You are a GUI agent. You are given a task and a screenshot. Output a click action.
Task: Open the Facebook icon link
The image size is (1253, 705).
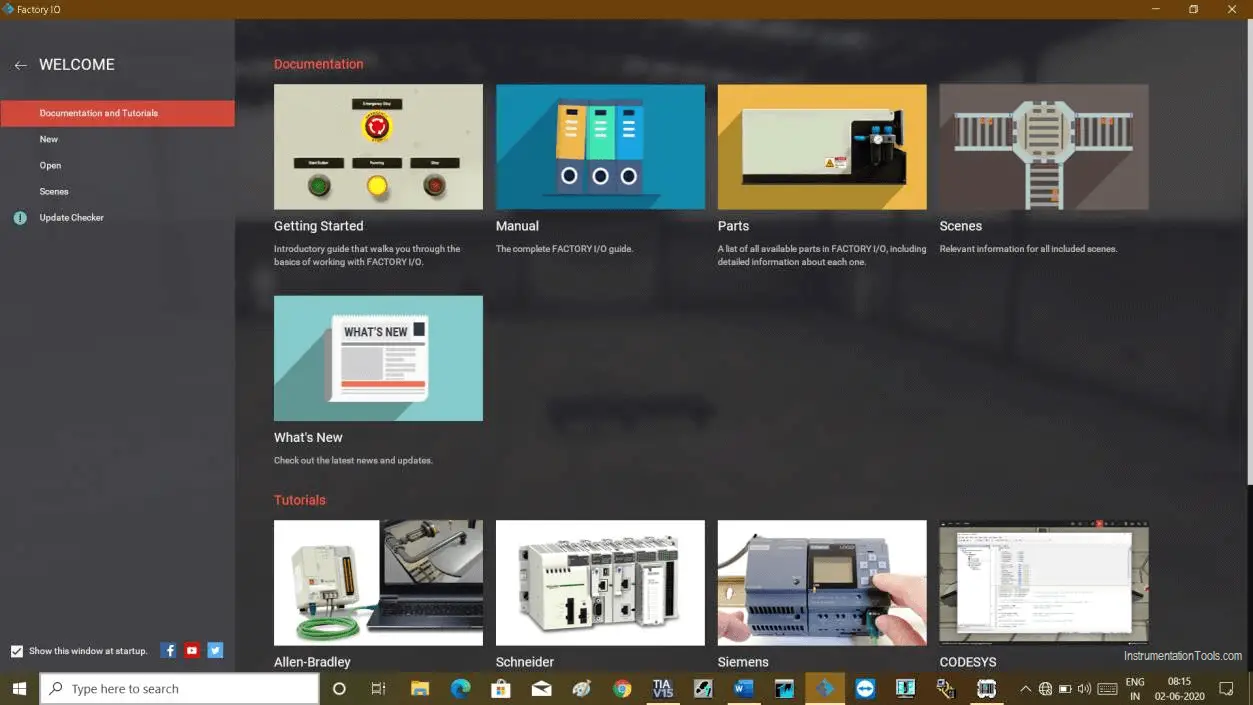click(x=168, y=650)
